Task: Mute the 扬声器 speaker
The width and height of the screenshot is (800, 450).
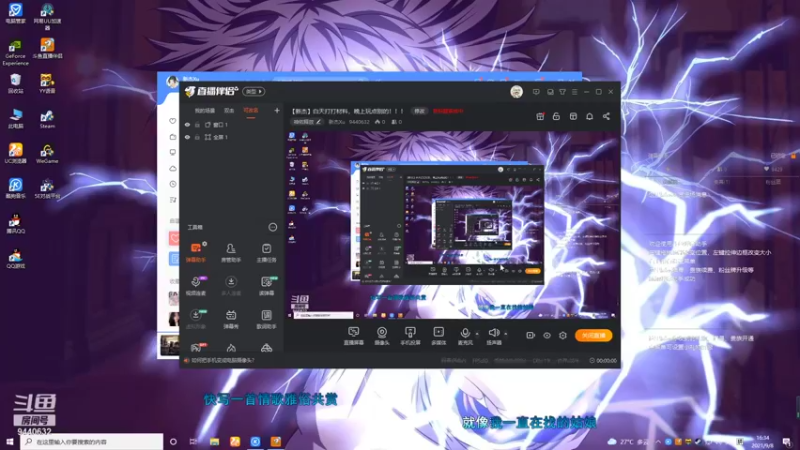Action: pos(494,336)
